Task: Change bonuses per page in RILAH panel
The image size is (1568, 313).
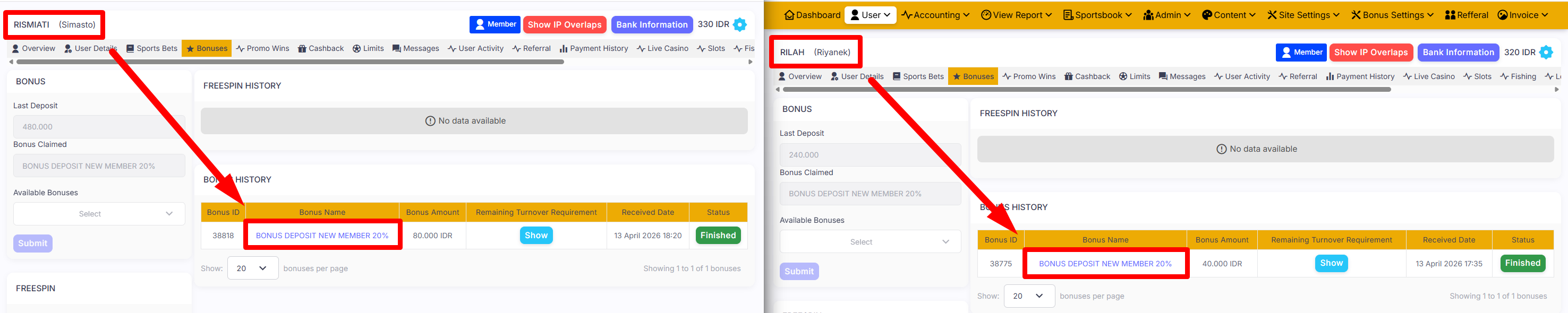Action: point(1029,297)
